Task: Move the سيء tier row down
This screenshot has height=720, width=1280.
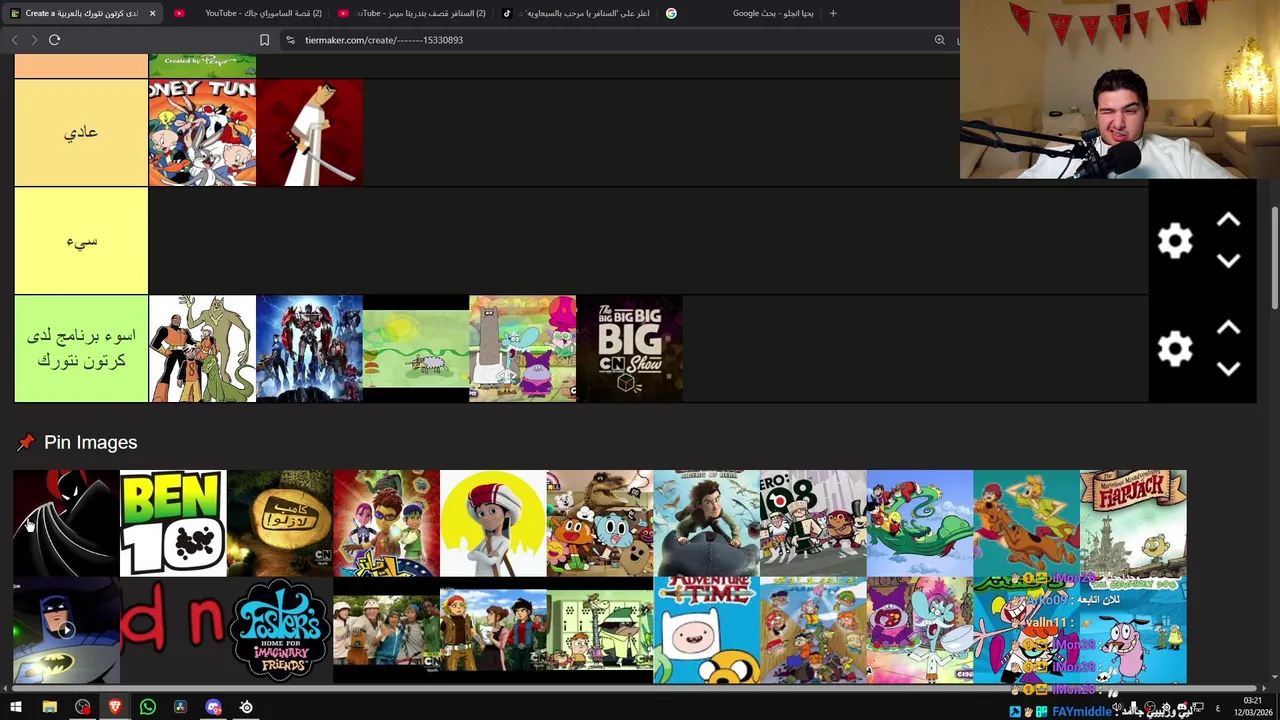Action: (1228, 261)
